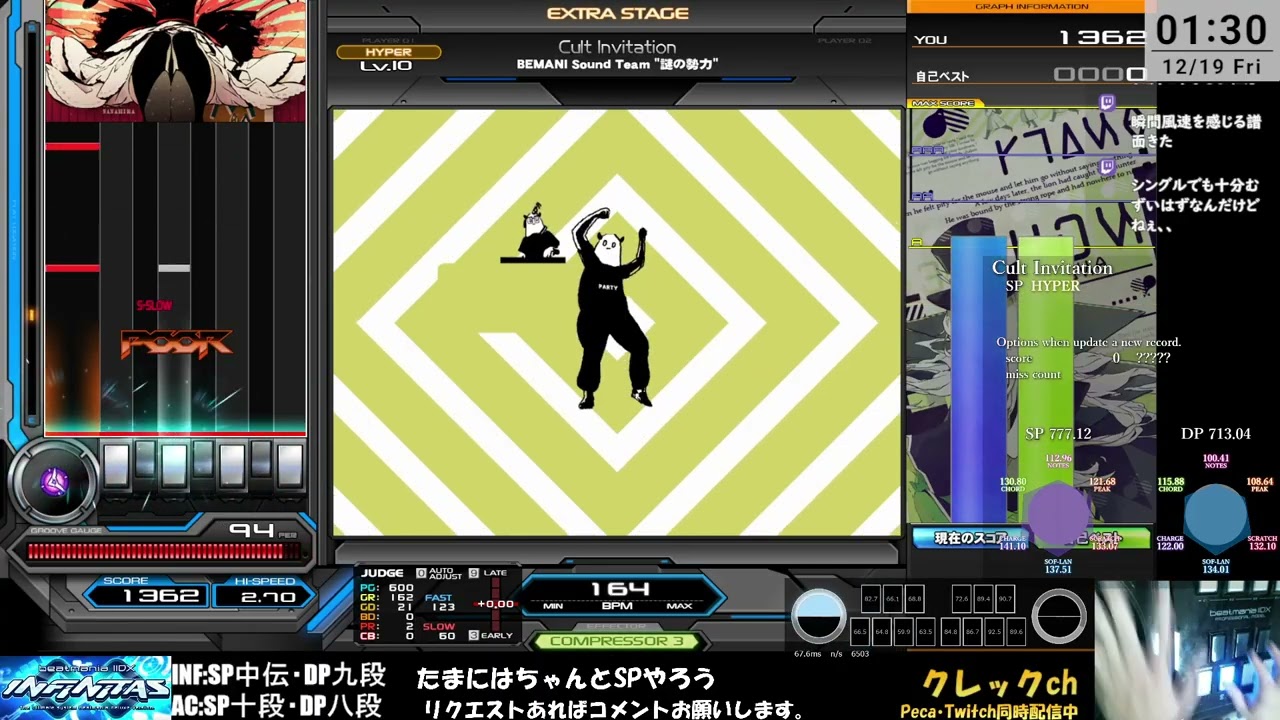Click the blue current score graph bar
1280x720 pixels.
point(979,380)
